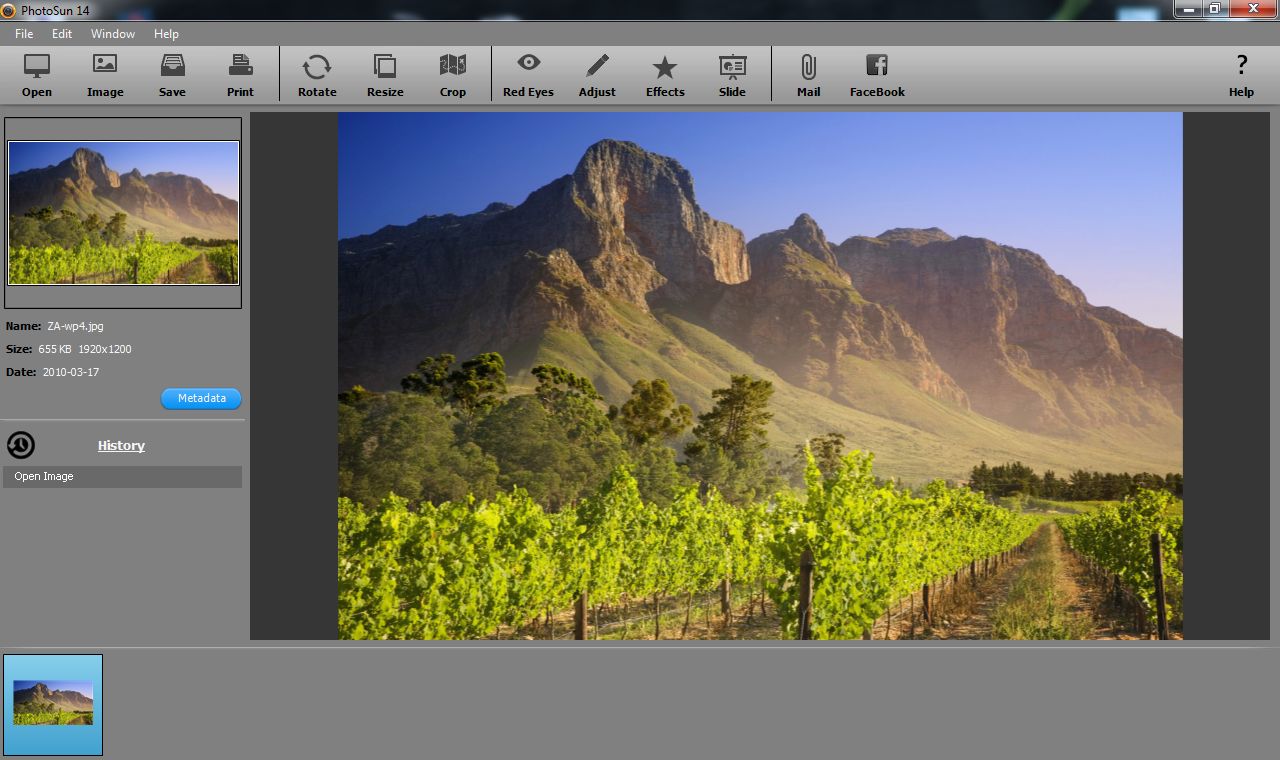Start a Slide show
The width and height of the screenshot is (1280, 760).
coord(732,74)
